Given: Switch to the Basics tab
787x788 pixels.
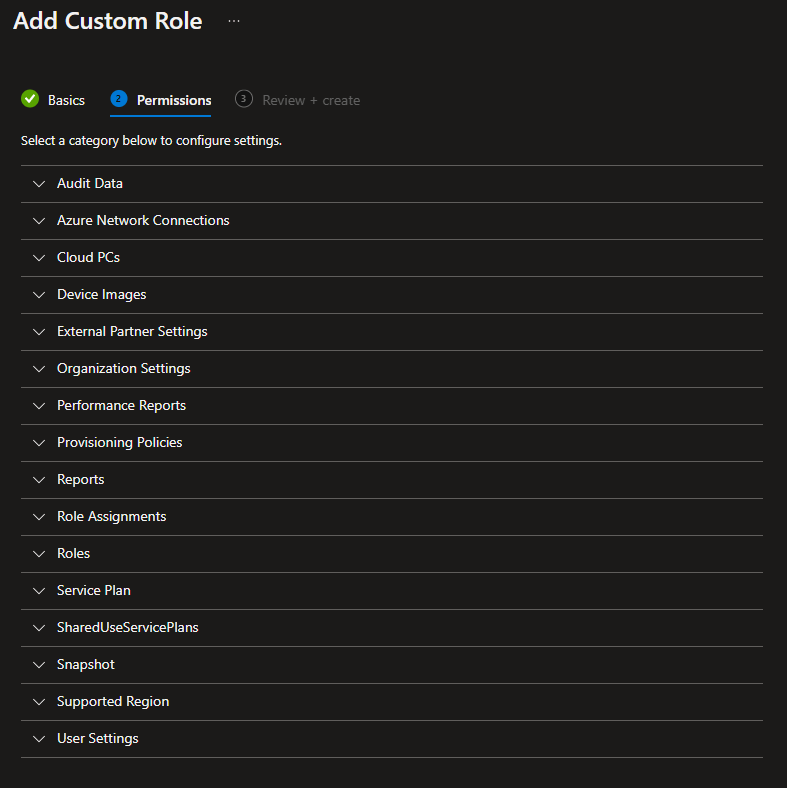Looking at the screenshot, I should click(66, 100).
